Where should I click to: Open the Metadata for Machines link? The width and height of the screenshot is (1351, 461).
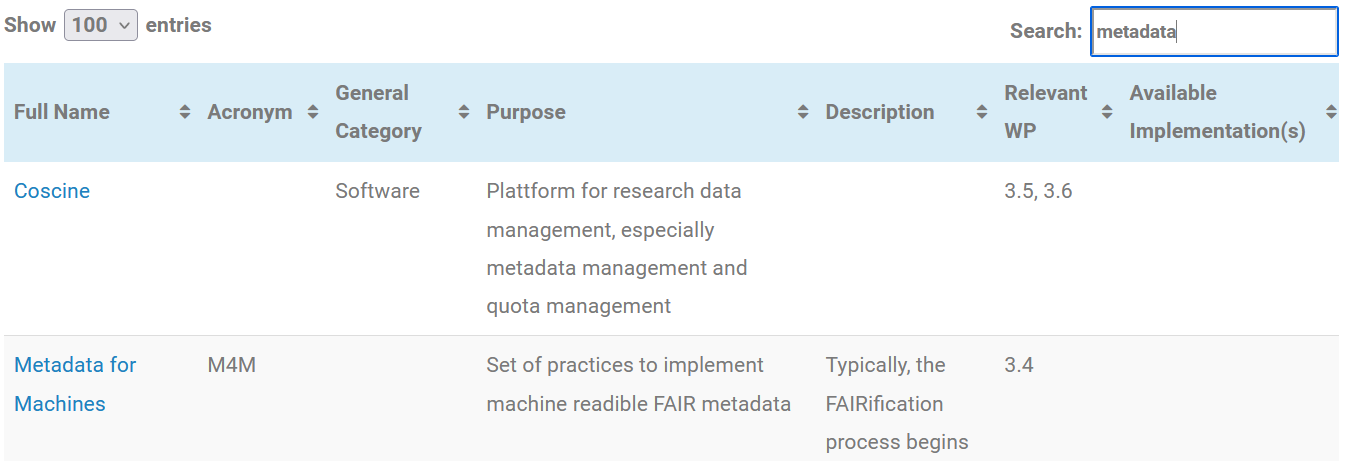(75, 384)
